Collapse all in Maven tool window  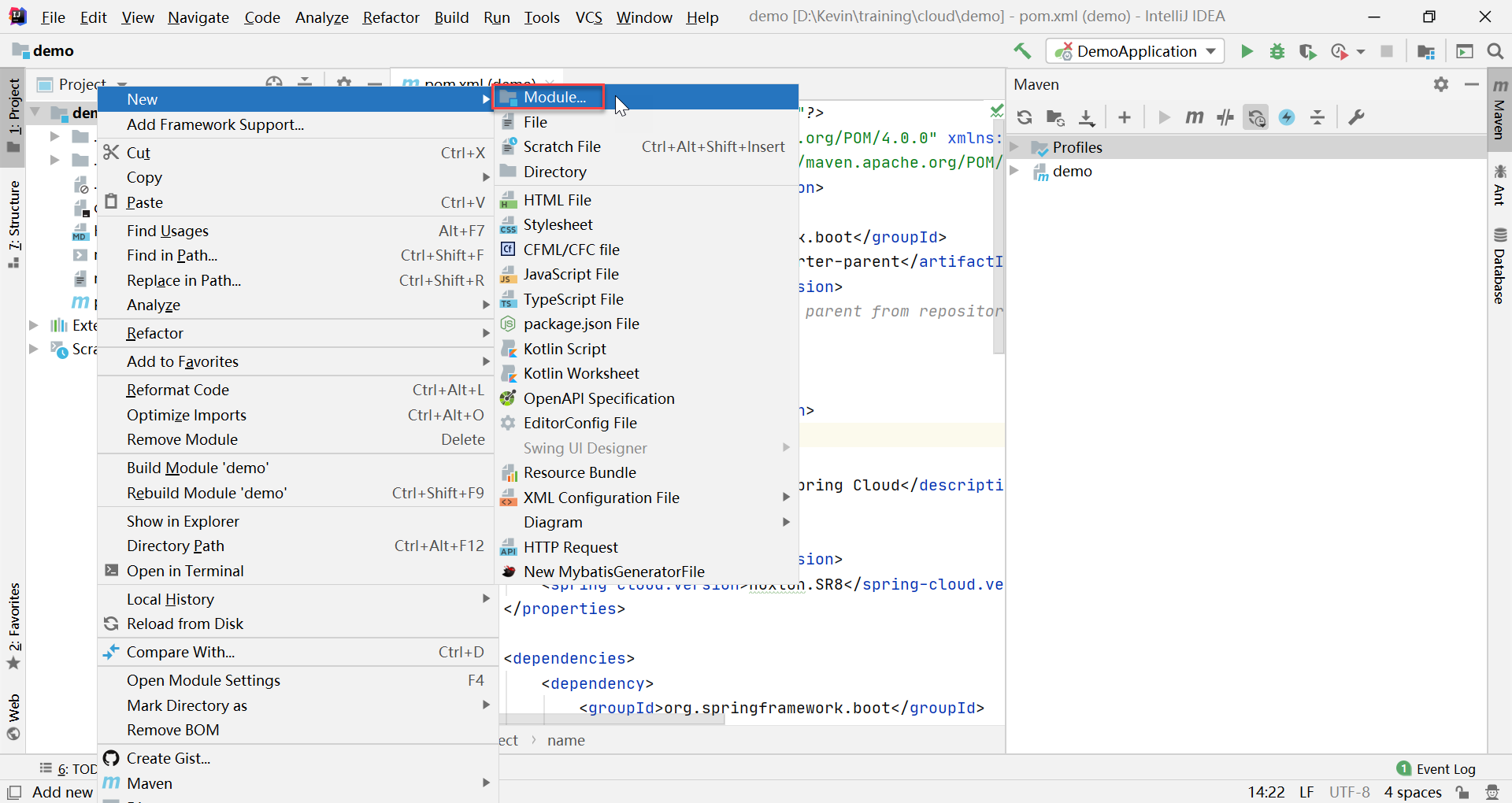[x=1317, y=117]
